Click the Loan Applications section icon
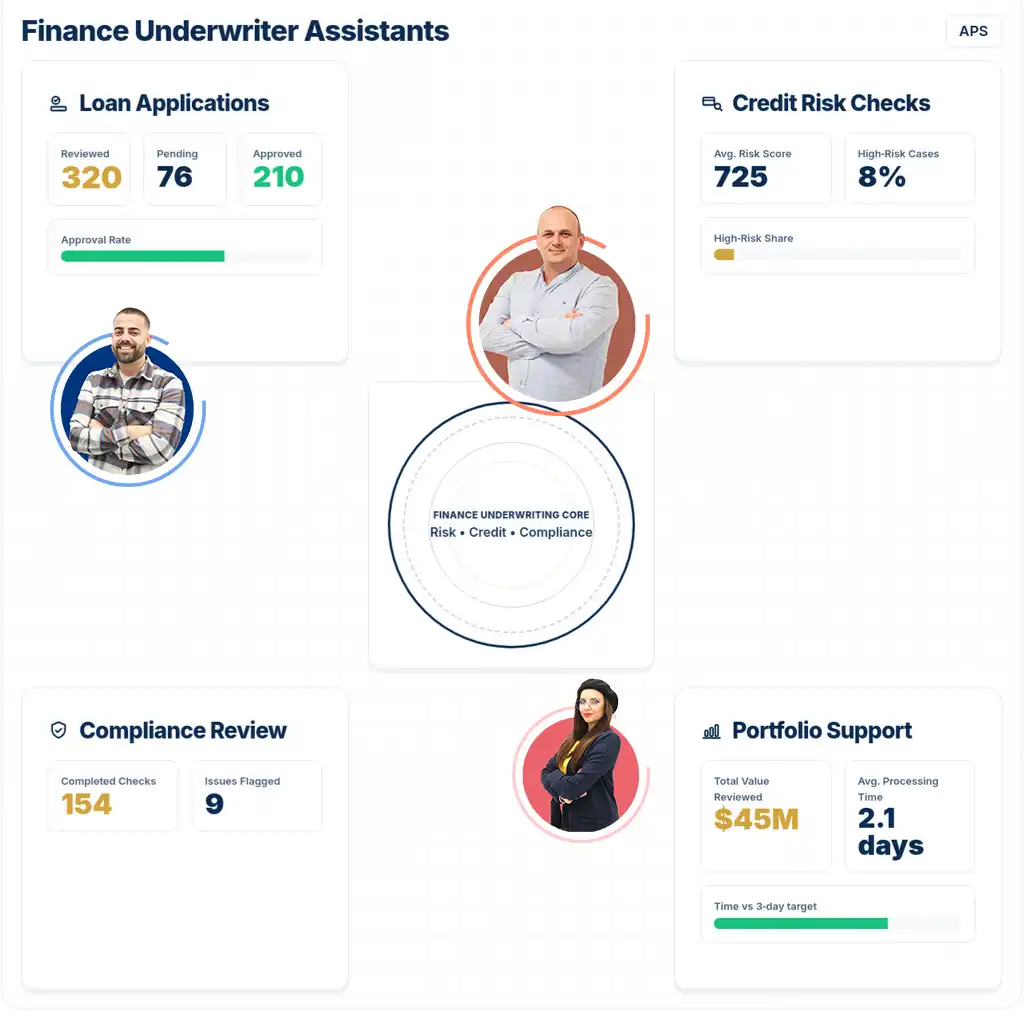Image resolution: width=1024 pixels, height=1024 pixels. pos(59,104)
